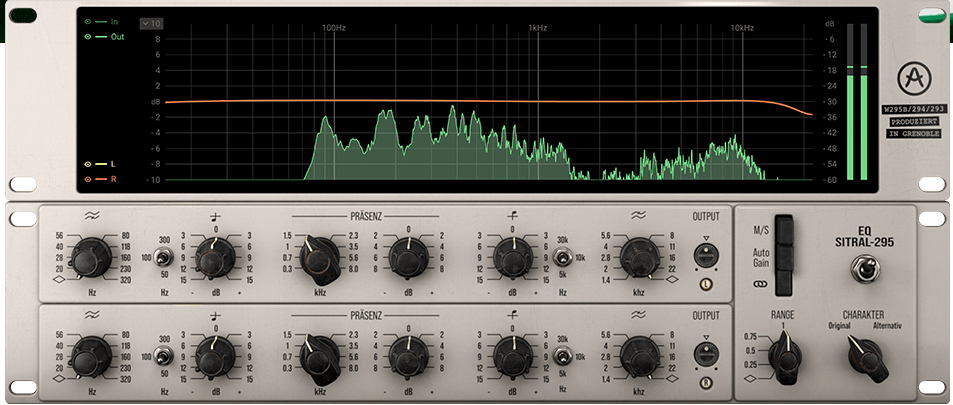Viewport: 953px width, 405px height.
Task: Click the R channel low-pass khz knob
Action: click(639, 356)
